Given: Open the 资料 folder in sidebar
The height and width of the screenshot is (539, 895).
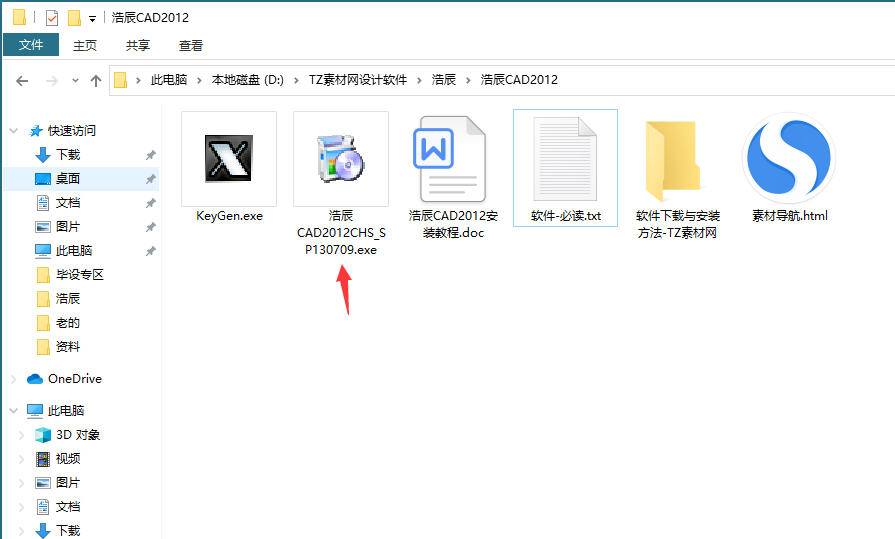Looking at the screenshot, I should coord(68,347).
